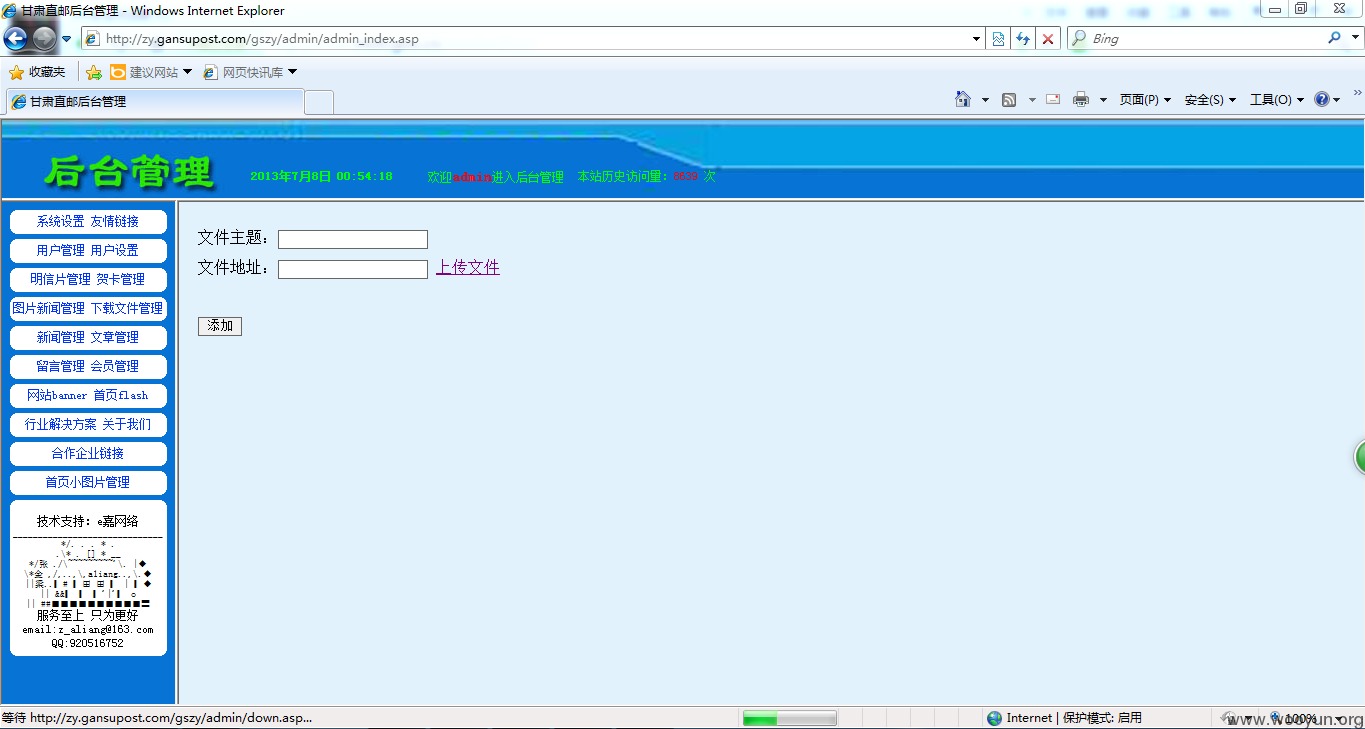Toggle the Compatibility View icon
The height and width of the screenshot is (729, 1365).
[x=998, y=39]
